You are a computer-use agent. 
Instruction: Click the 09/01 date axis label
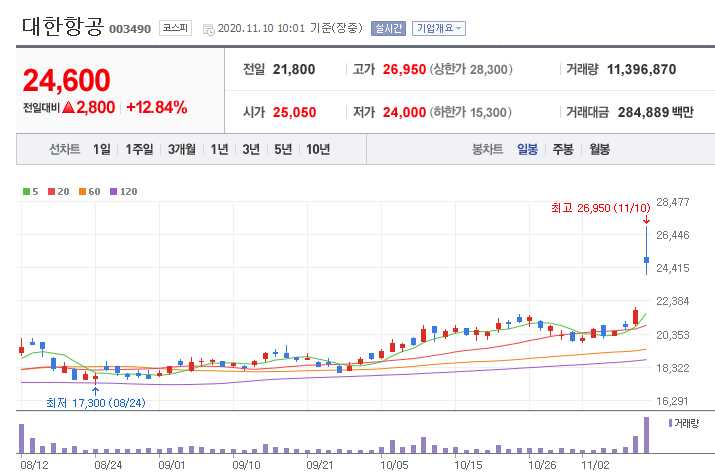click(171, 466)
